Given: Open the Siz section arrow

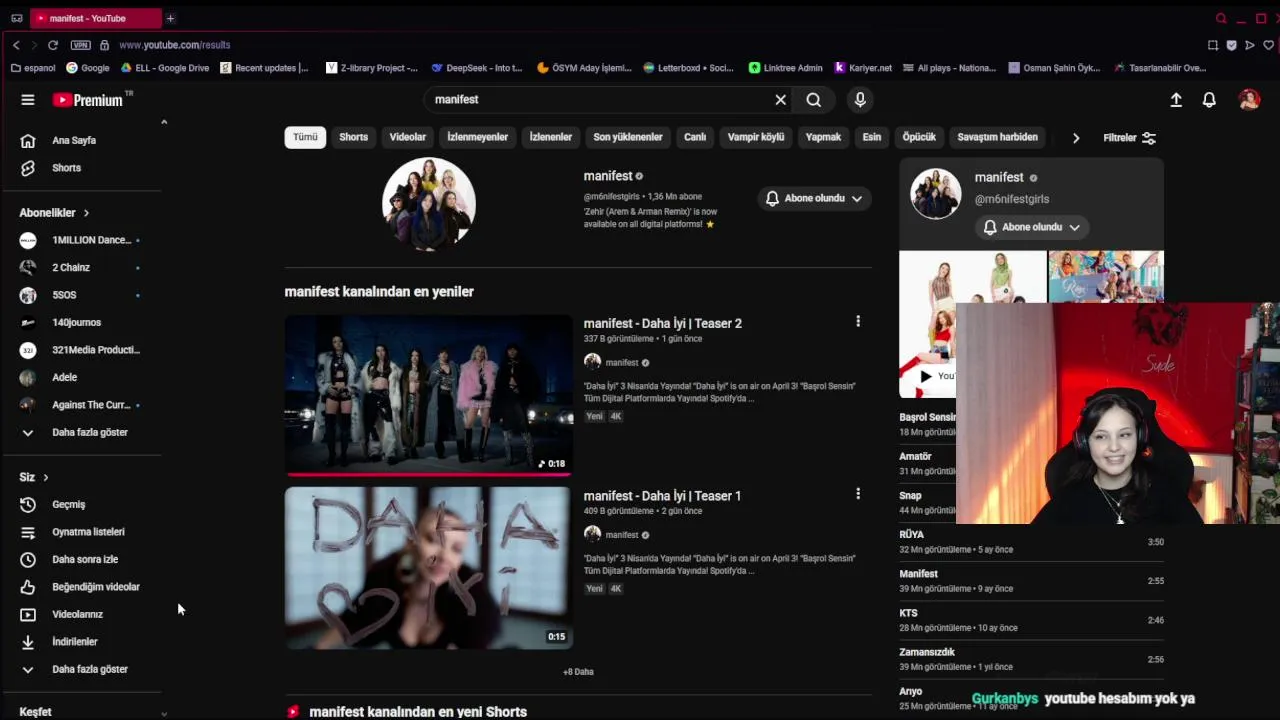Looking at the screenshot, I should click(x=45, y=478).
